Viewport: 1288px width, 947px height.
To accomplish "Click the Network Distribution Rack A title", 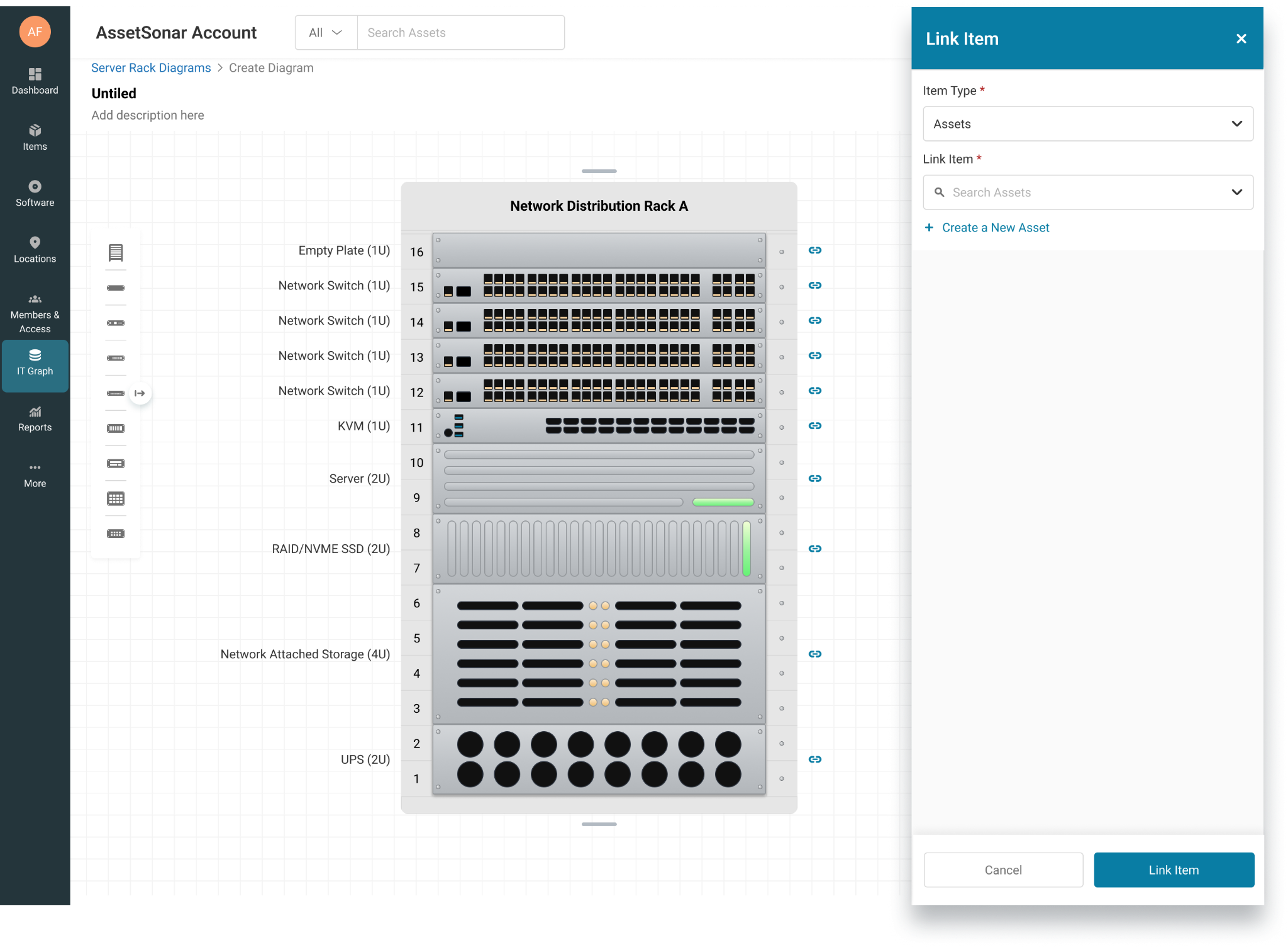I will (599, 206).
